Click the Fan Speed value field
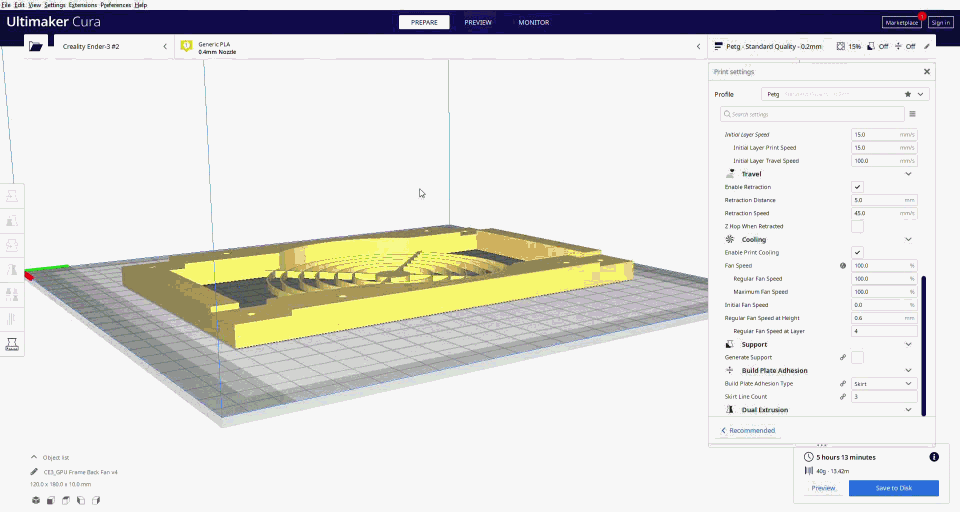 pos(884,266)
